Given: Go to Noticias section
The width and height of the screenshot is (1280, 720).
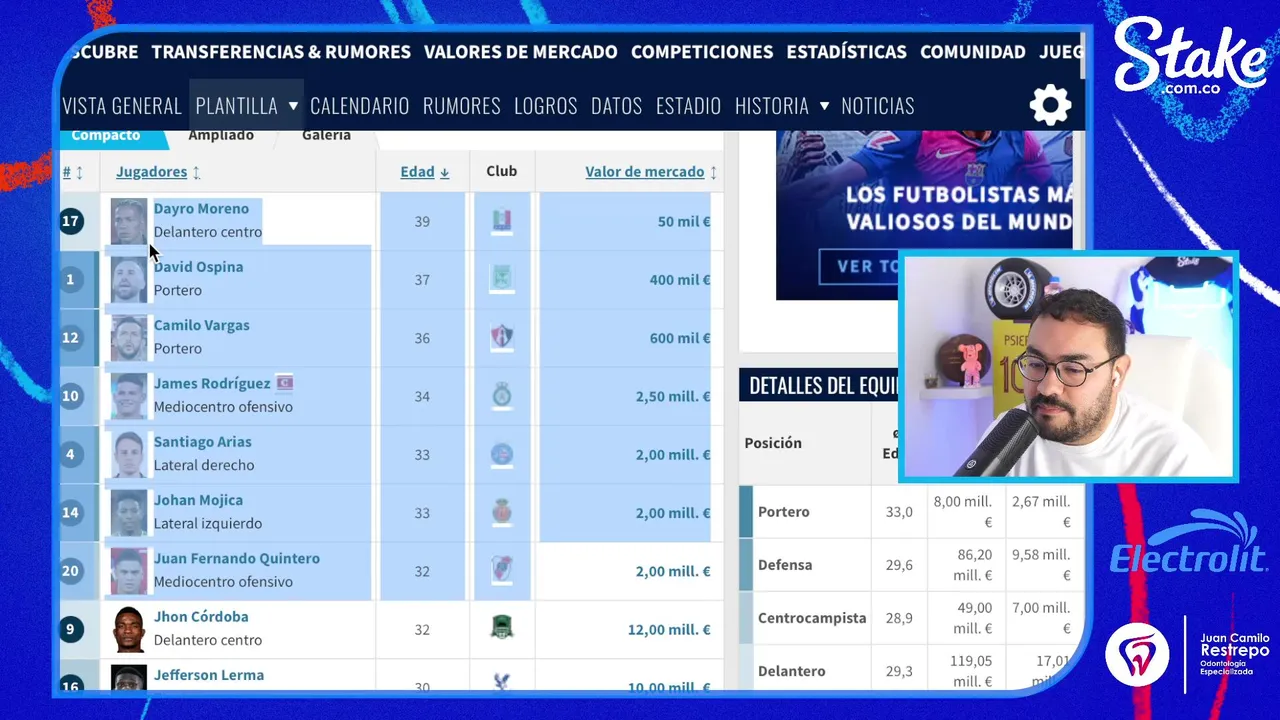Looking at the screenshot, I should pos(878,105).
